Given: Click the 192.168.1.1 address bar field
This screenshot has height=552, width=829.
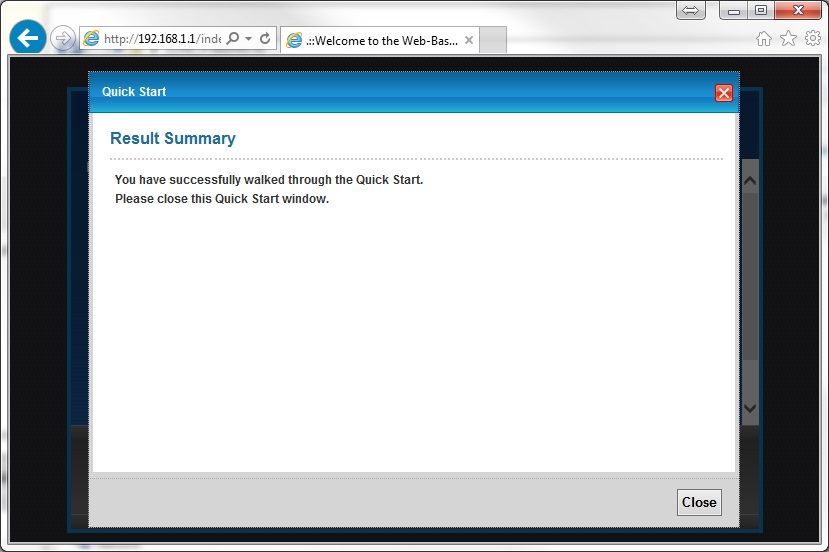Looking at the screenshot, I should (162, 39).
